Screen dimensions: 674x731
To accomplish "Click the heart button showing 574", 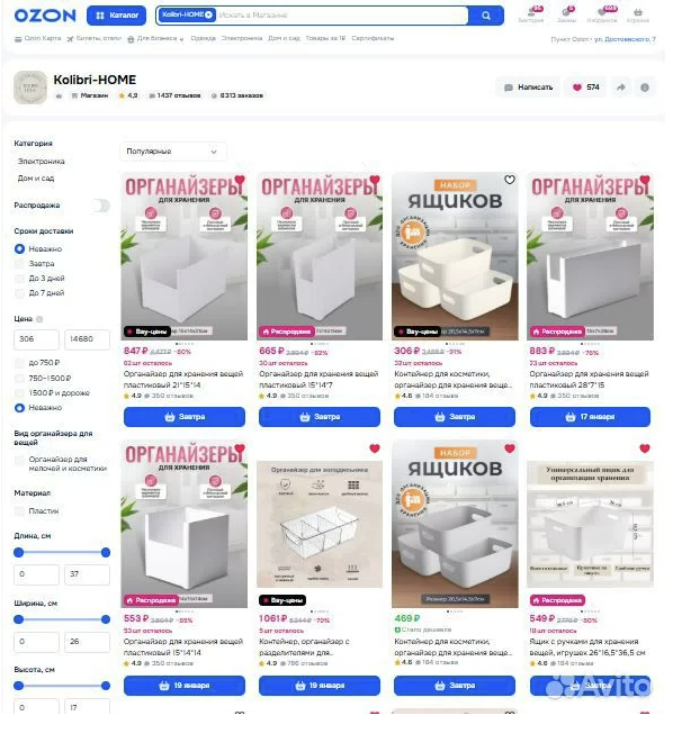I will [x=586, y=87].
